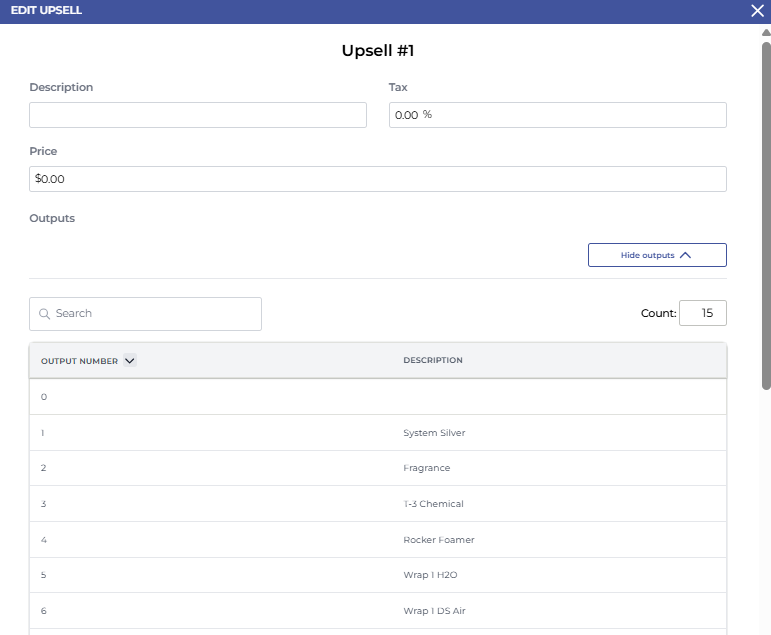Screen dimensions: 771x635
Task: Click the Output Number column header
Action: 79,361
